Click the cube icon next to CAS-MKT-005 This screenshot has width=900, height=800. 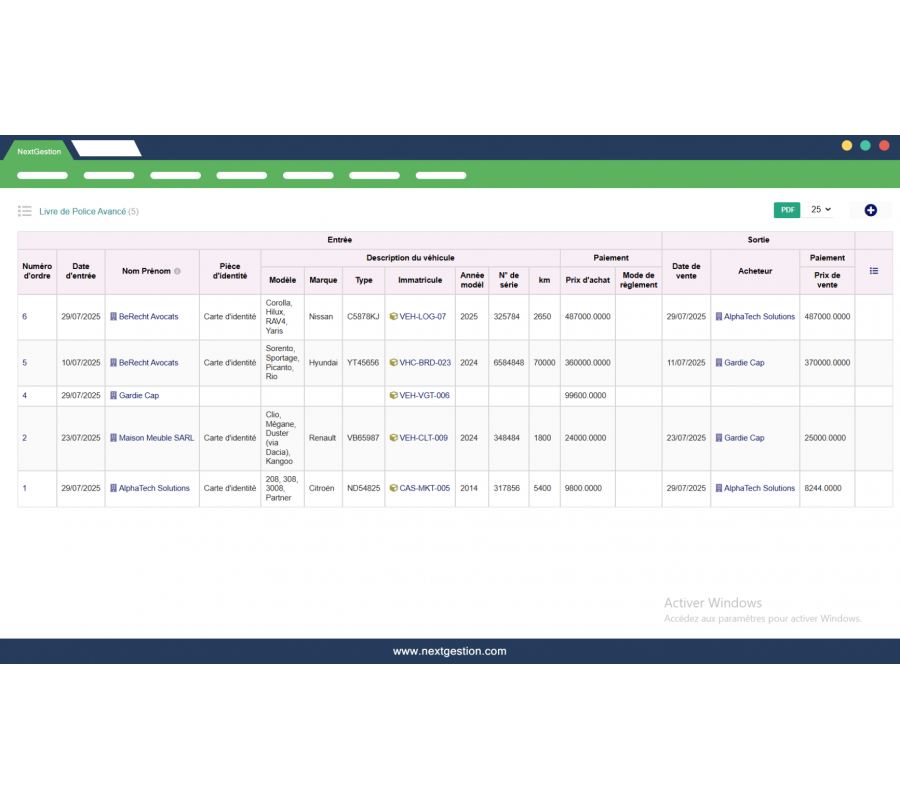pyautogui.click(x=394, y=489)
